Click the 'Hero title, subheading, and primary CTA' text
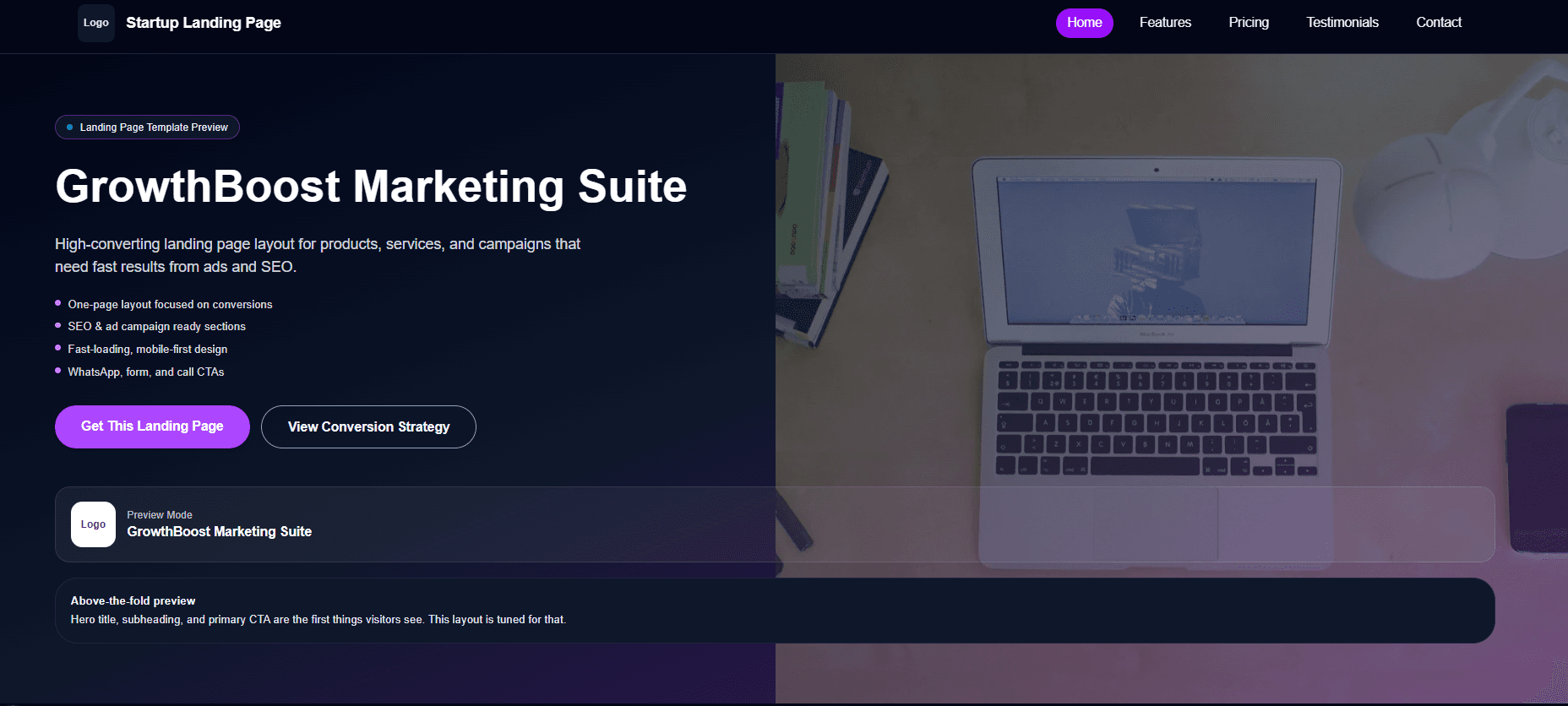1568x706 pixels. pyautogui.click(x=318, y=620)
